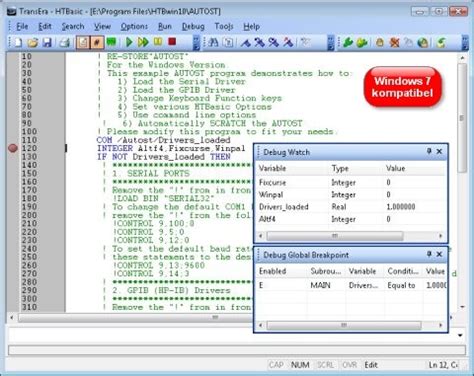This screenshot has width=474, height=376.
Task: Click the command input field below editor
Action: [x=232, y=335]
